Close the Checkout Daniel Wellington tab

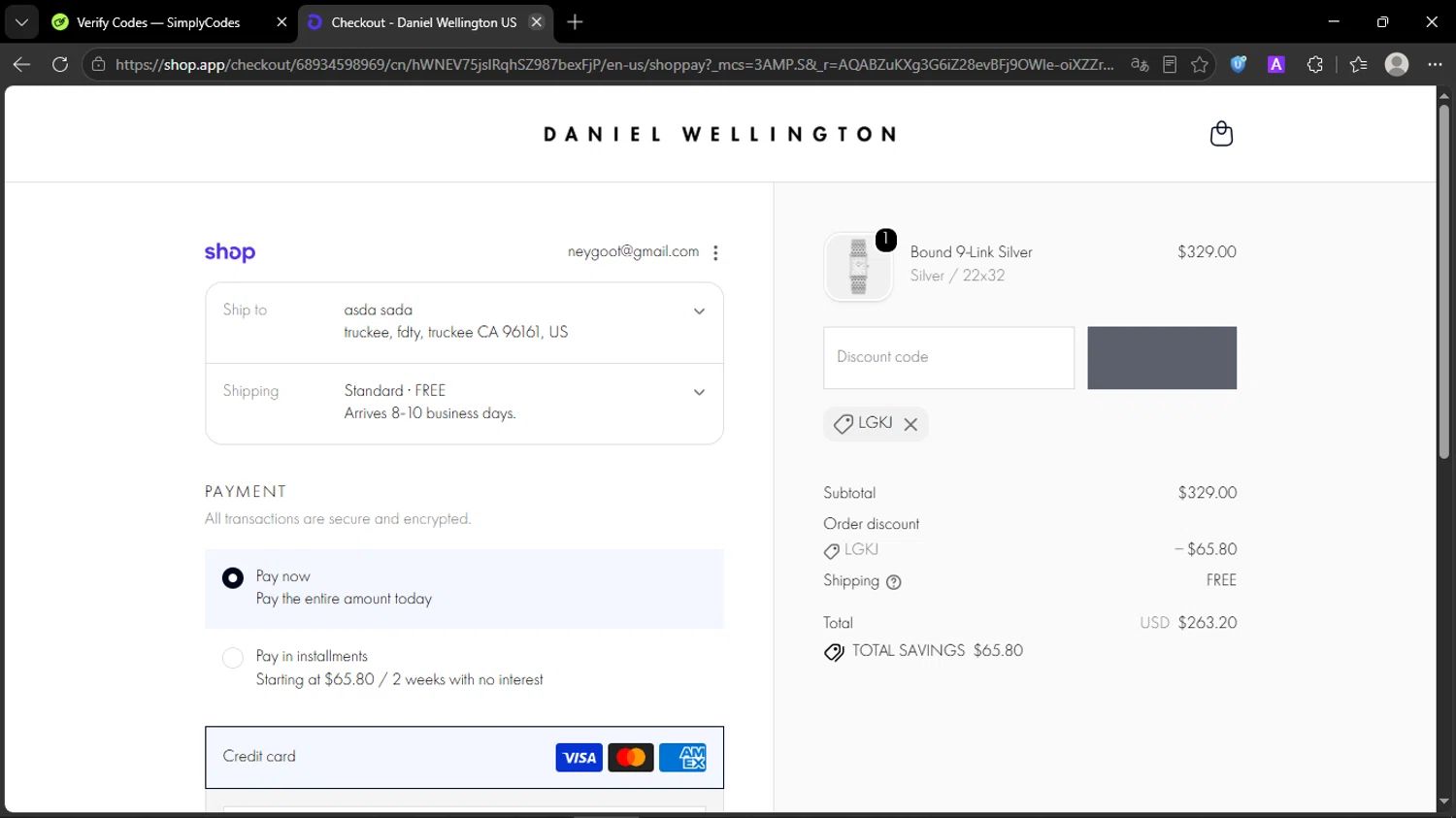click(x=536, y=21)
